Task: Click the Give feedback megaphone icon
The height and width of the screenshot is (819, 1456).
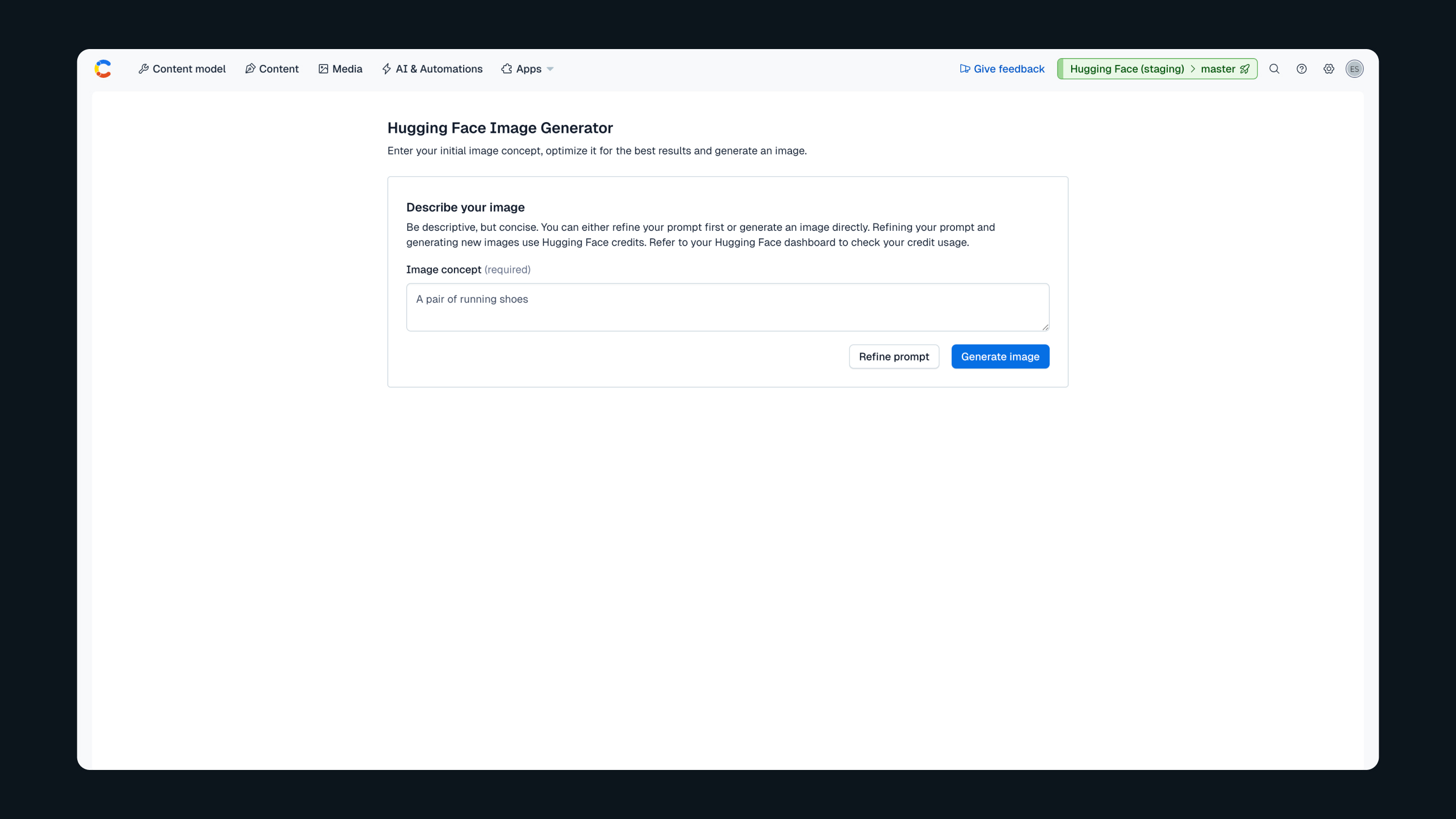Action: tap(965, 69)
